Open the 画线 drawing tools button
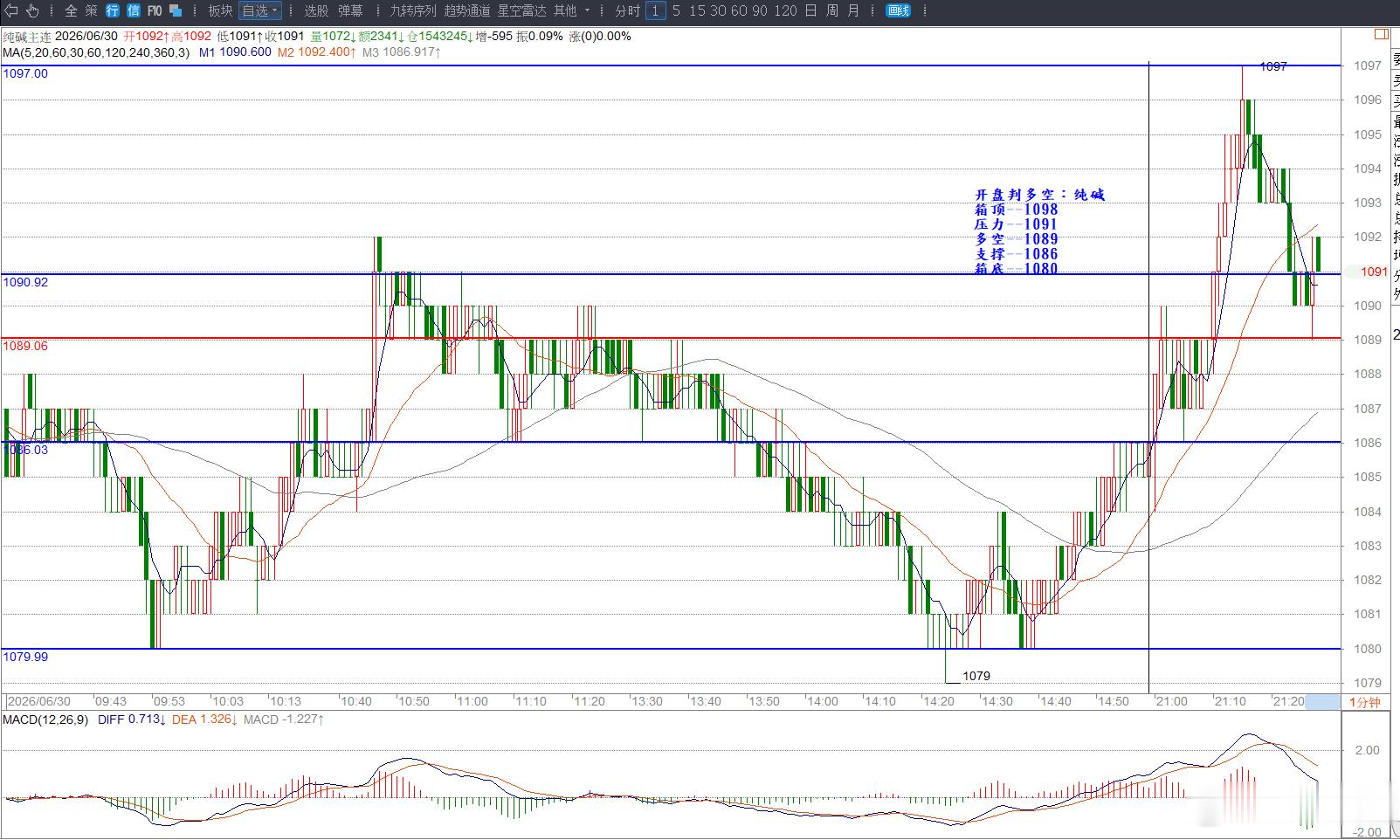The width and height of the screenshot is (1400, 840). pyautogui.click(x=898, y=10)
